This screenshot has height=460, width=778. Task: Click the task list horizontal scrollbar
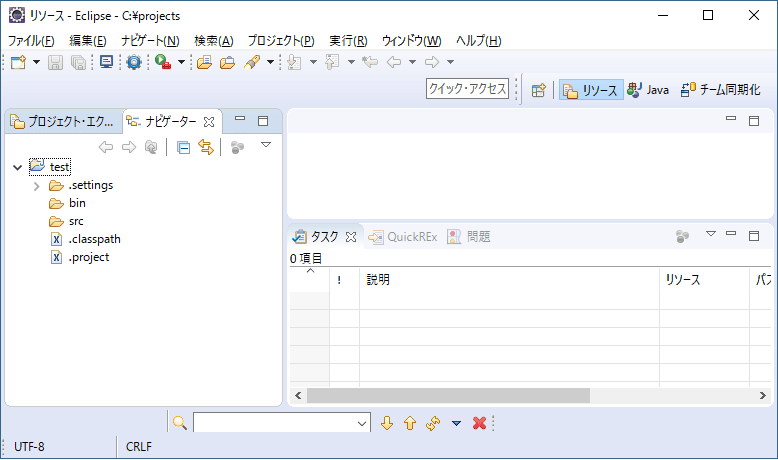[449, 395]
